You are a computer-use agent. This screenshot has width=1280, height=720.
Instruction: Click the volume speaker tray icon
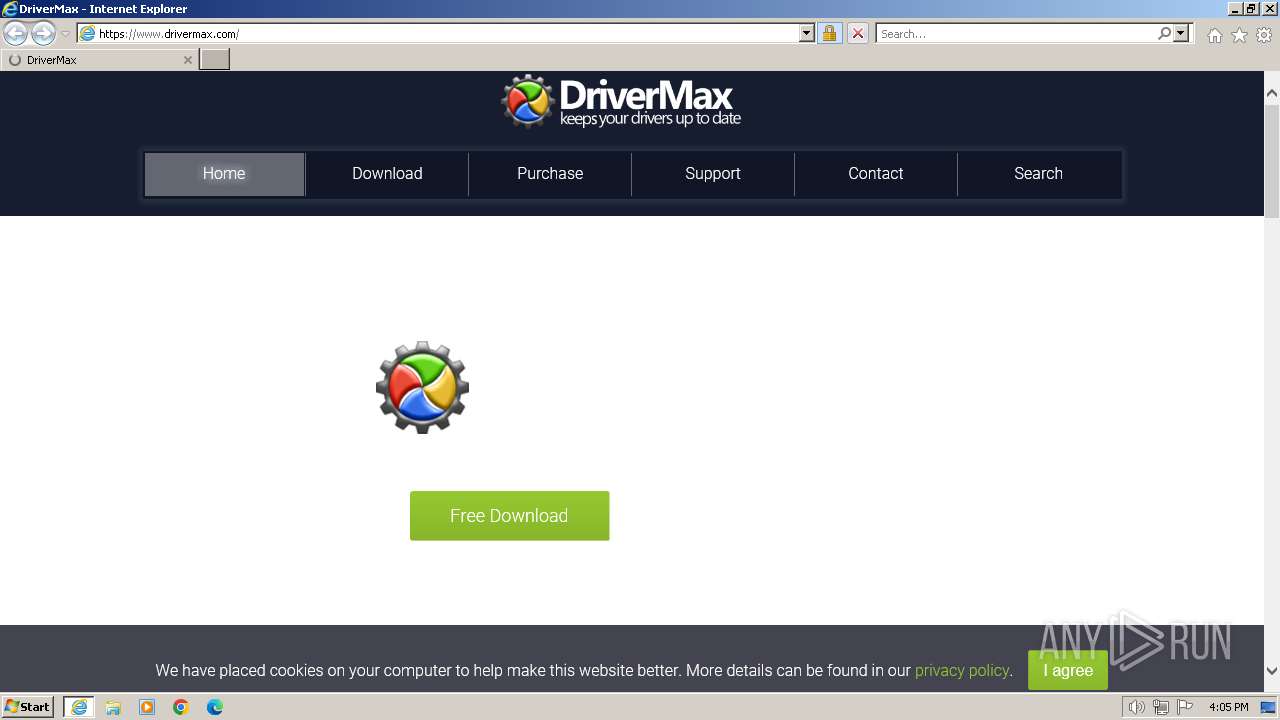coord(1136,707)
